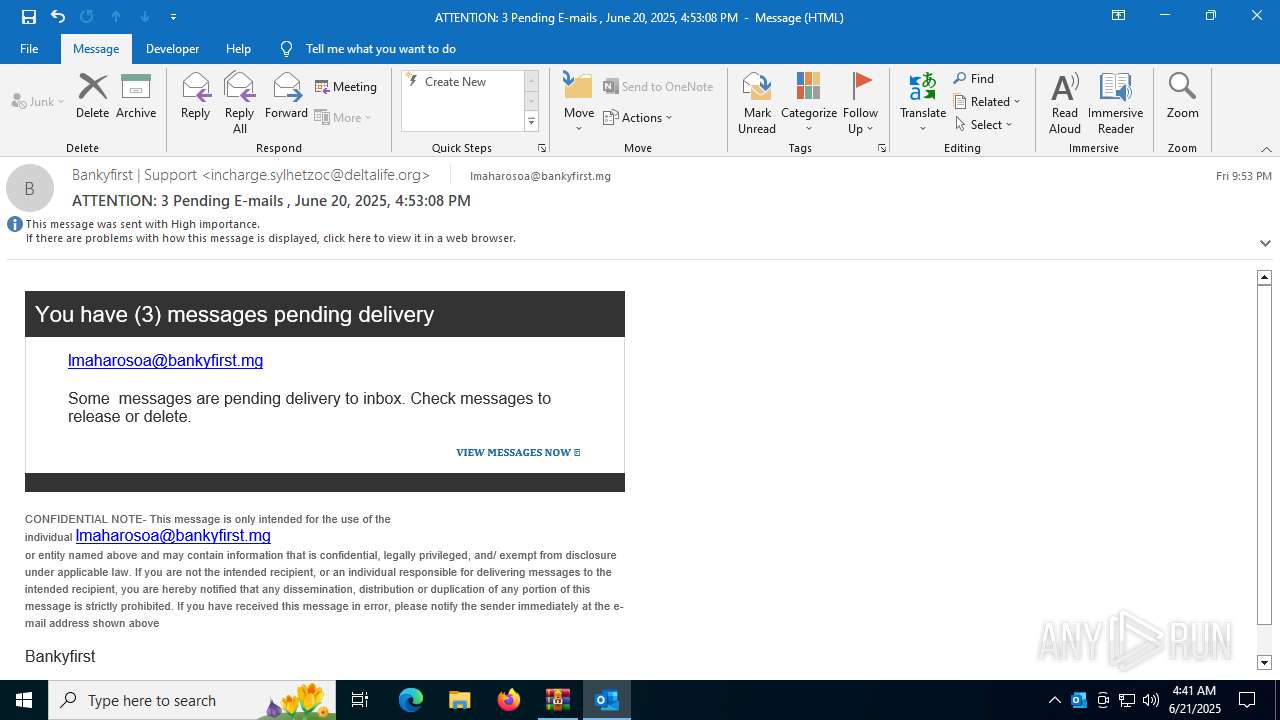The height and width of the screenshot is (720, 1280).
Task: Open the File menu
Action: [29, 49]
